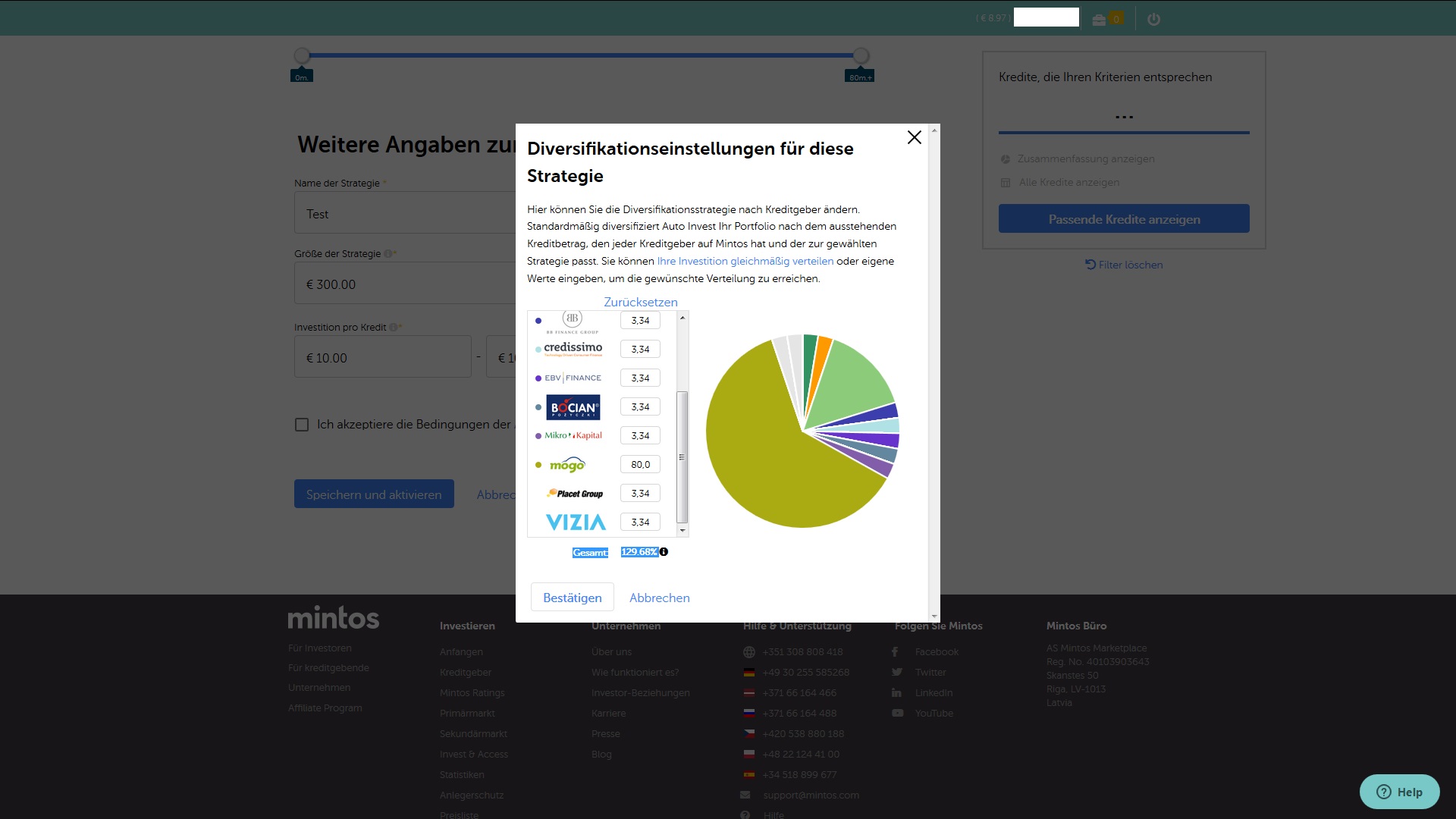Click the info icon next to 129.68%
The image size is (1456, 819).
point(664,552)
